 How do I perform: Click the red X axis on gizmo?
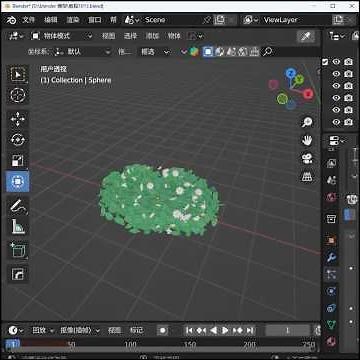click(x=308, y=94)
